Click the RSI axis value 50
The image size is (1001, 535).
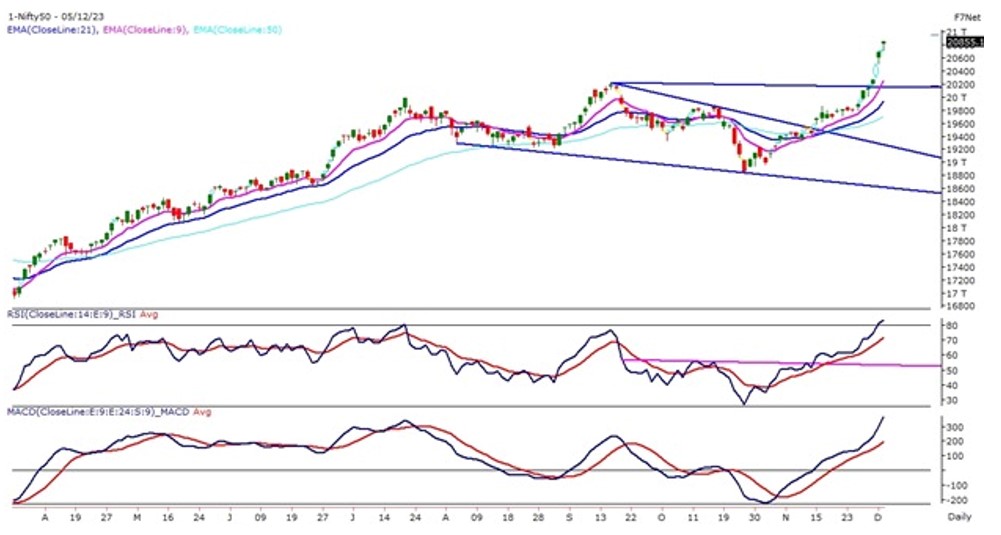pyautogui.click(x=951, y=370)
